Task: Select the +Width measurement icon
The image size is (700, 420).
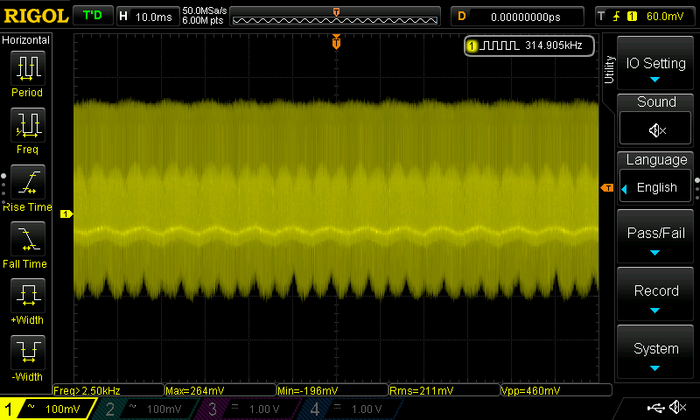Action: pos(27,302)
